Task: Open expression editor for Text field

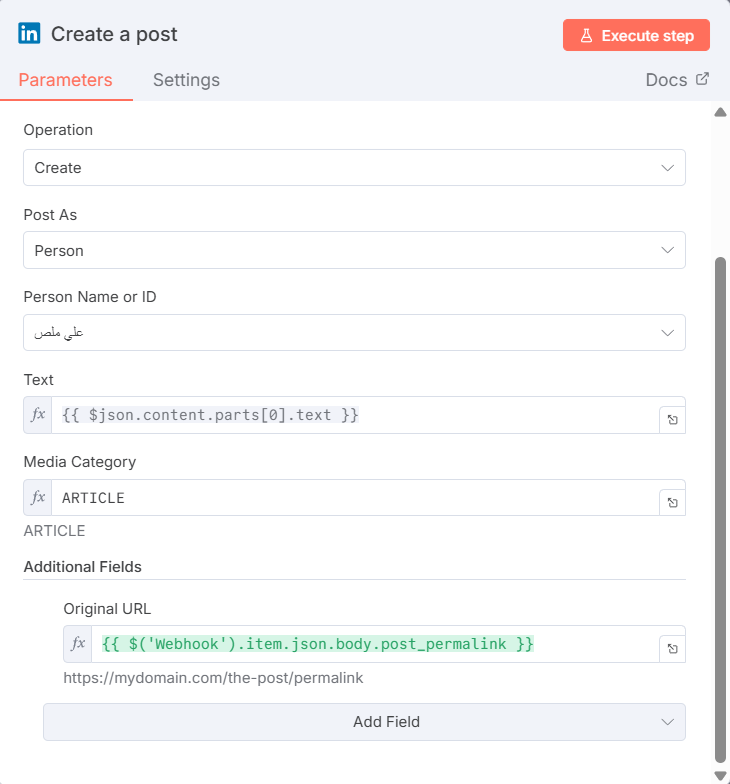Action: click(672, 420)
